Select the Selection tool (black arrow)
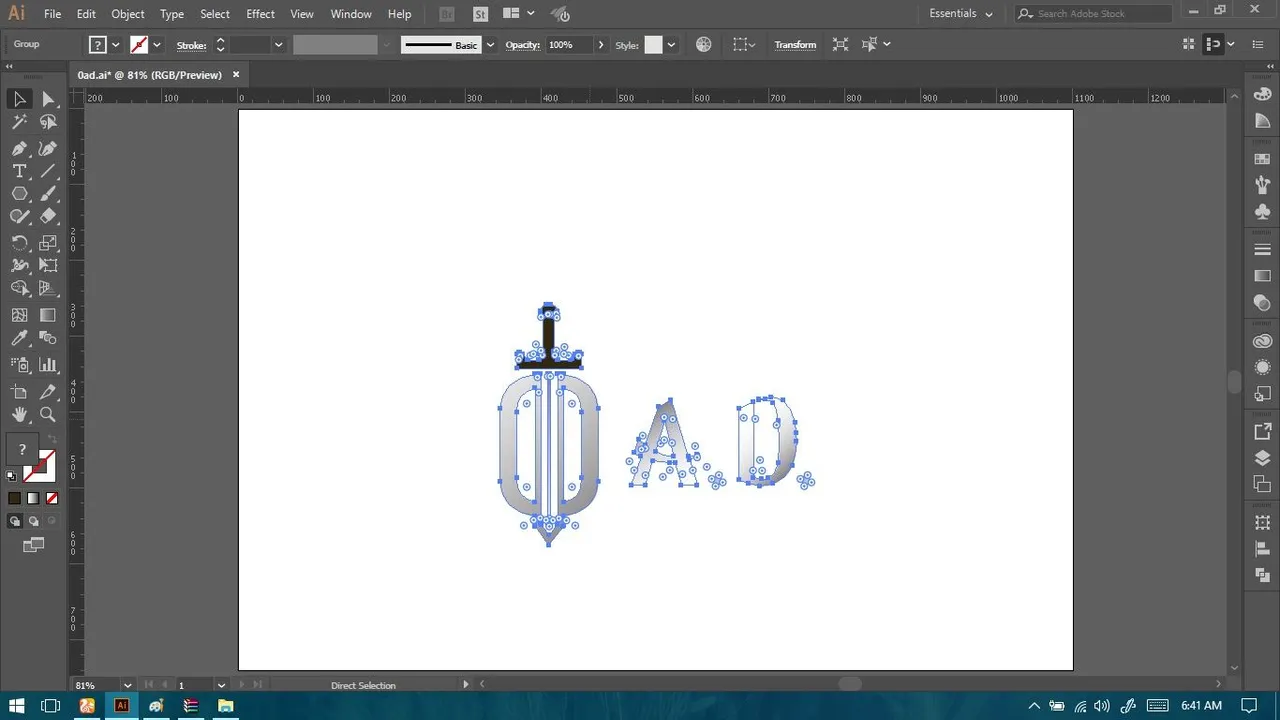1280x720 pixels. click(x=19, y=98)
